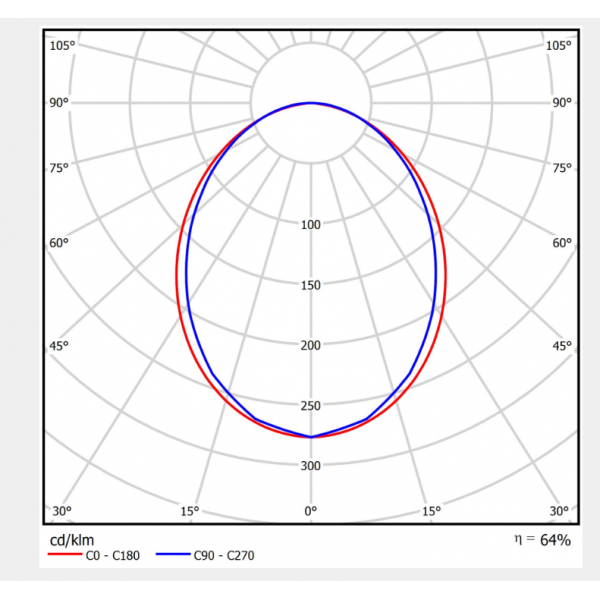Click the '300' intensity ring label
This screenshot has height=600, width=600.
[x=310, y=466]
